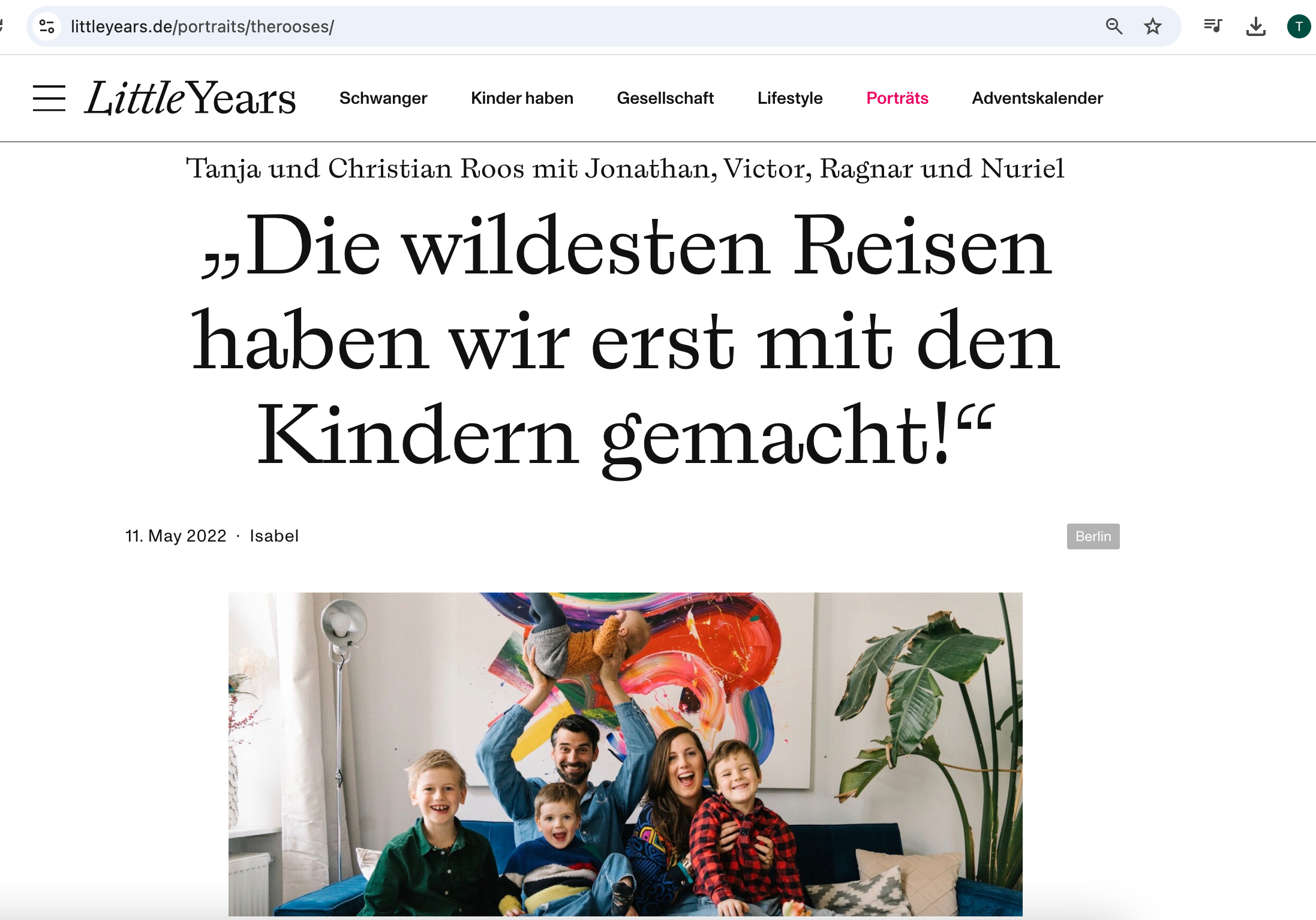Focus the URL address bar field
This screenshot has width=1316, height=920.
[576, 26]
